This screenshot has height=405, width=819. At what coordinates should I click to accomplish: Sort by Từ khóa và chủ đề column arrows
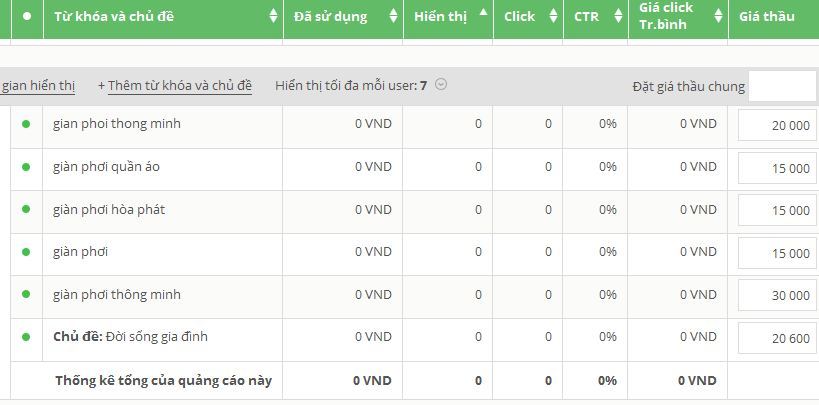click(x=273, y=16)
